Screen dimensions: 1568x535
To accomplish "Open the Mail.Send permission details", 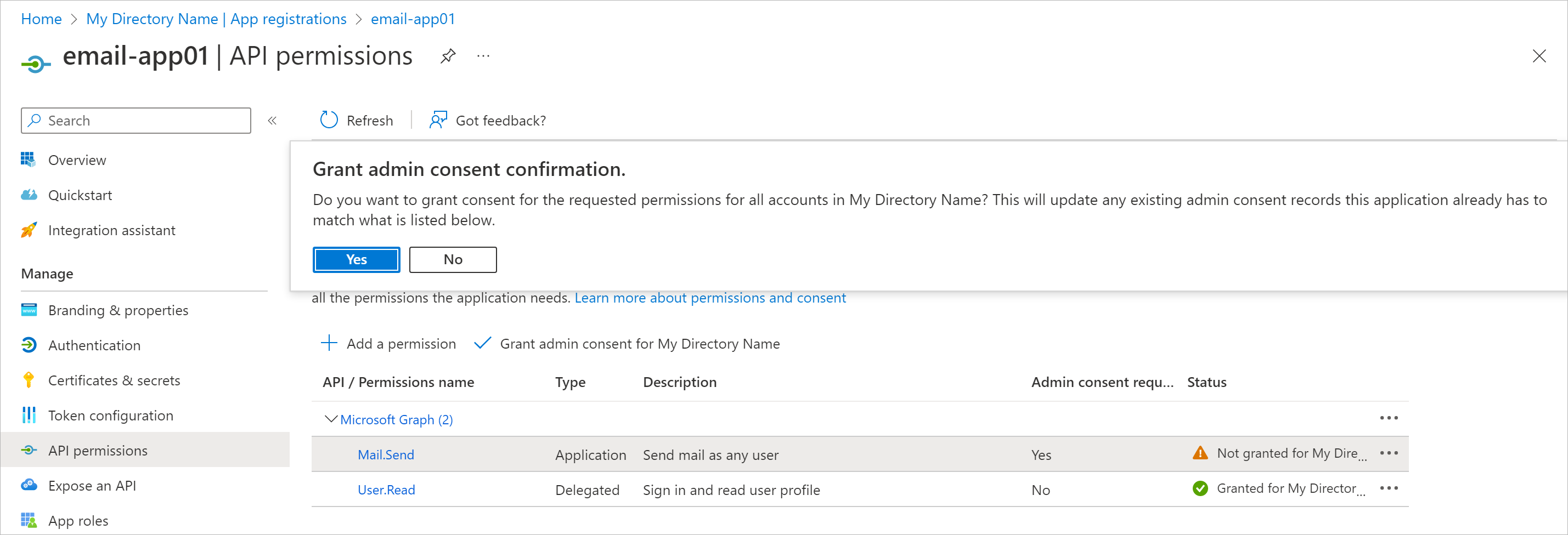I will (x=385, y=454).
